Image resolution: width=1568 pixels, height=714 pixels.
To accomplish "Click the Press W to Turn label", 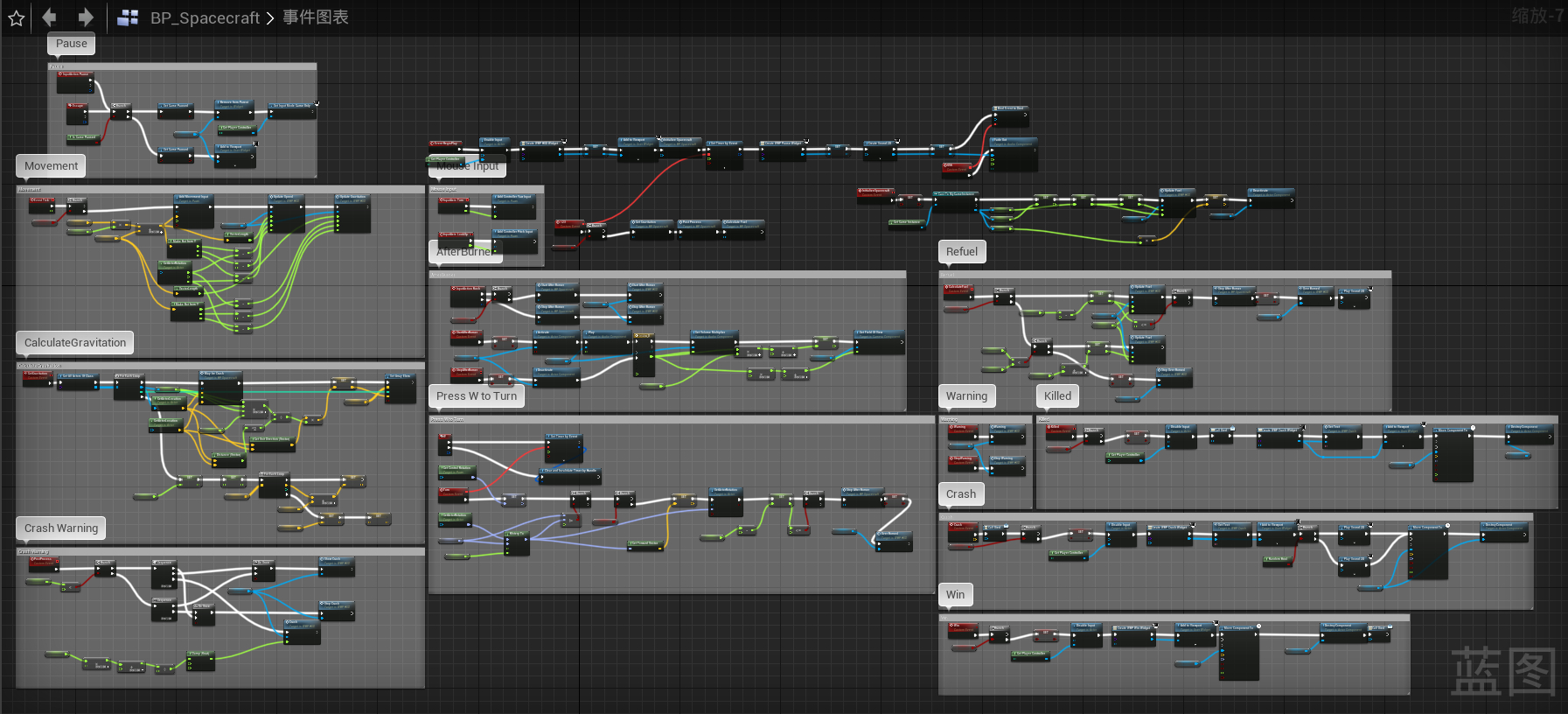I will [x=477, y=396].
